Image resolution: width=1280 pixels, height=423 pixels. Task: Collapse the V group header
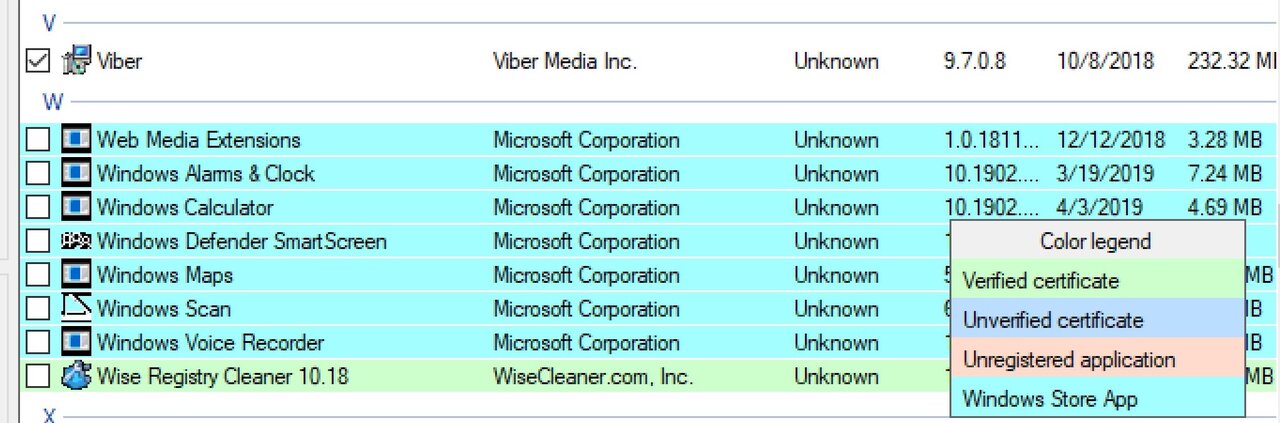(48, 23)
